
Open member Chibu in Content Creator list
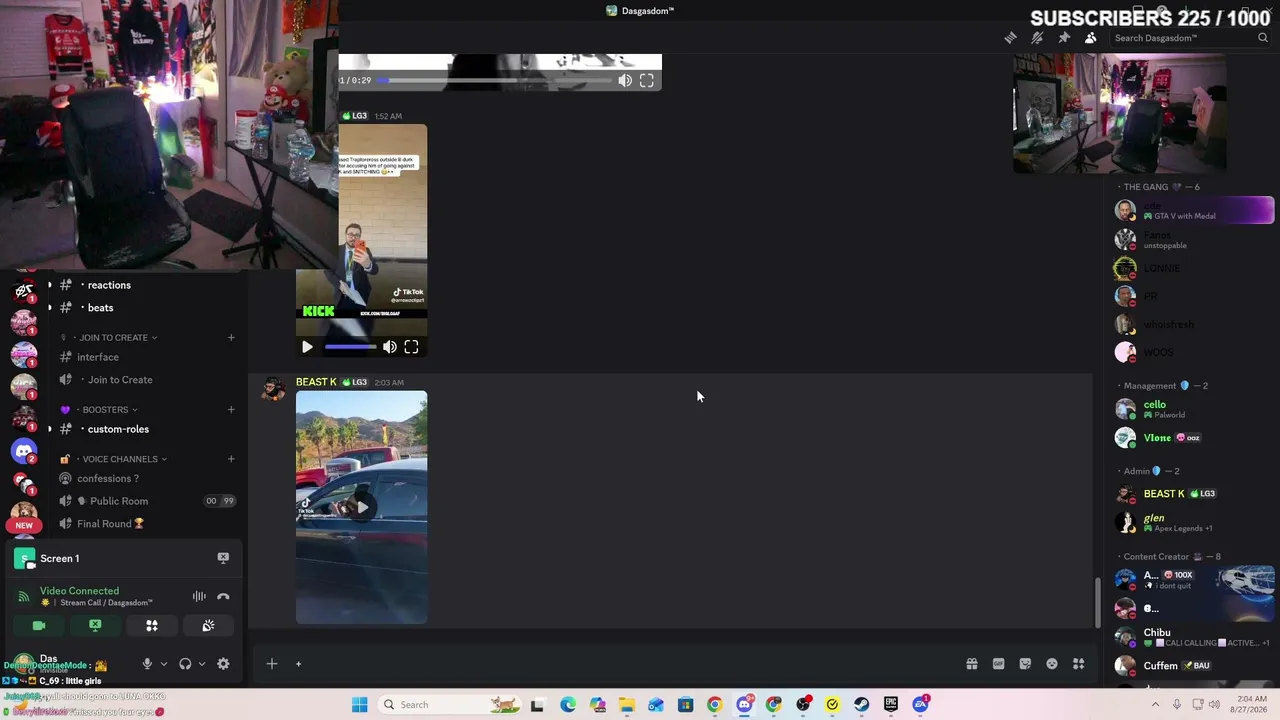point(1195,637)
